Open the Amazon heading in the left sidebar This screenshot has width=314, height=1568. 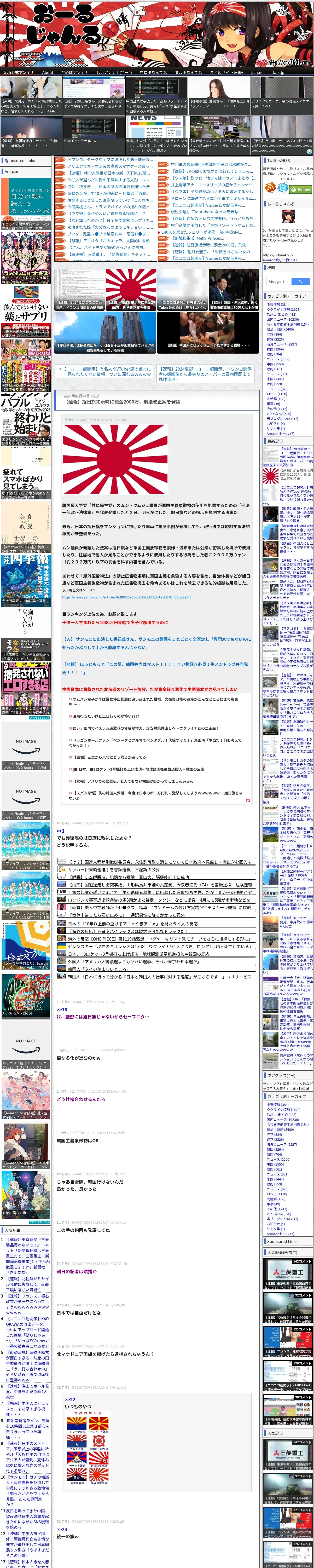[12, 172]
